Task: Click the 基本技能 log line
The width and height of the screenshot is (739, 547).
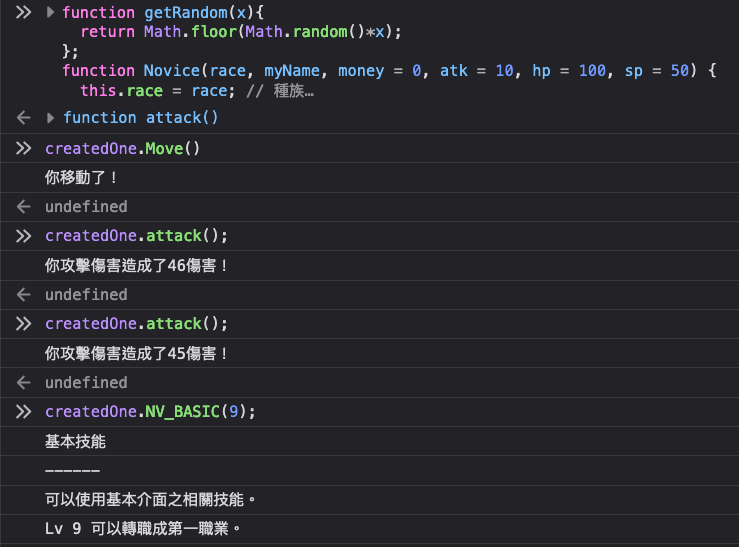Action: [75, 441]
